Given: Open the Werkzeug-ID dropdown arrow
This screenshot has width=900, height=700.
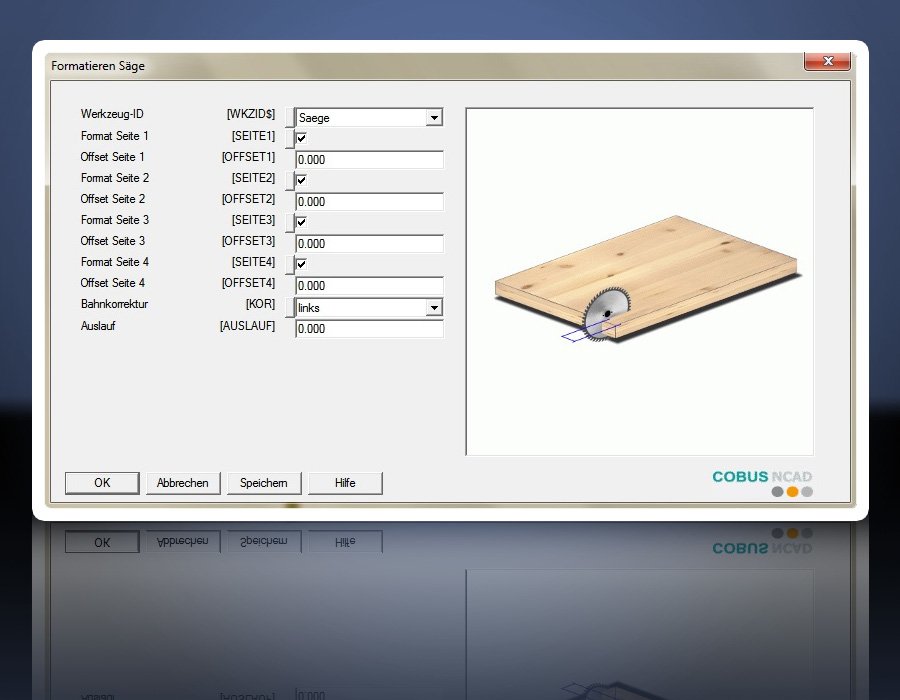Looking at the screenshot, I should 435,117.
